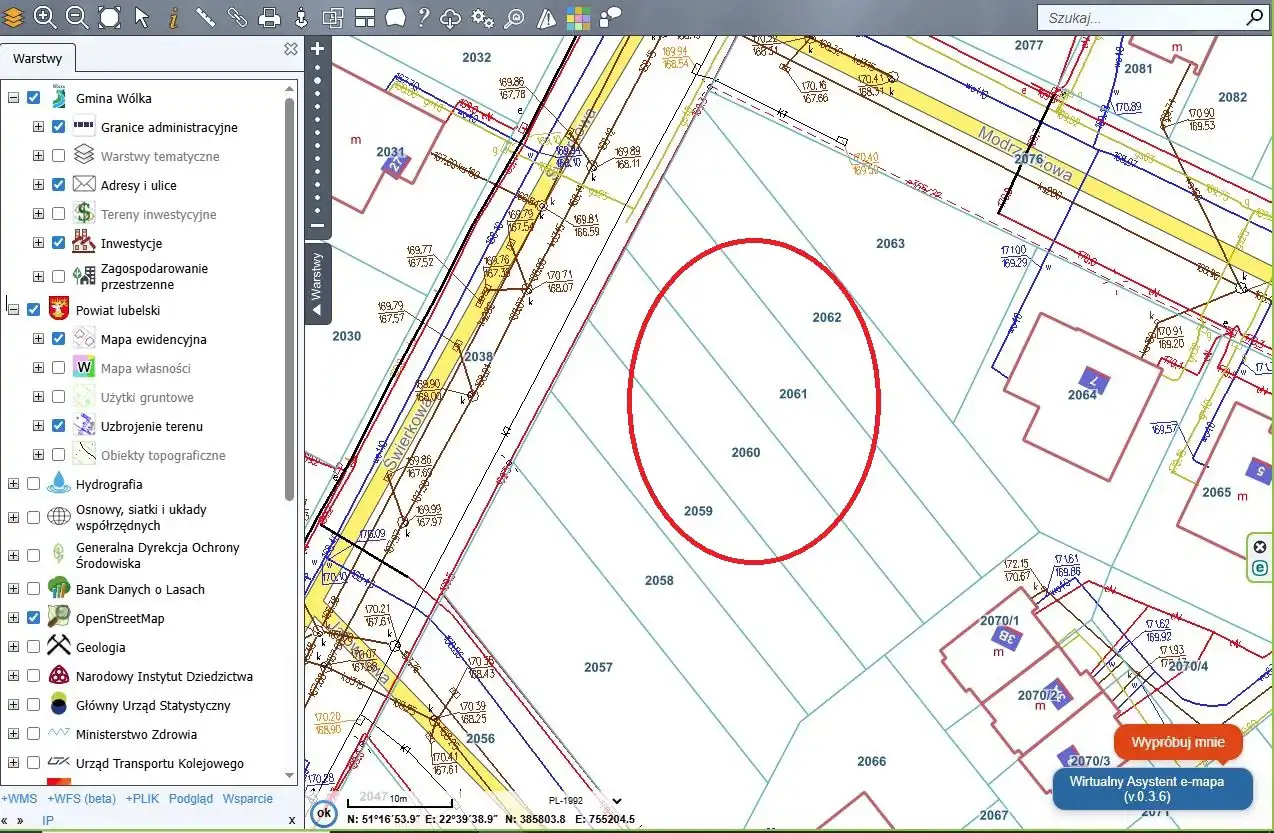Turn on the Mapa własności checkbox
This screenshot has width=1274, height=833.
pyautogui.click(x=58, y=368)
